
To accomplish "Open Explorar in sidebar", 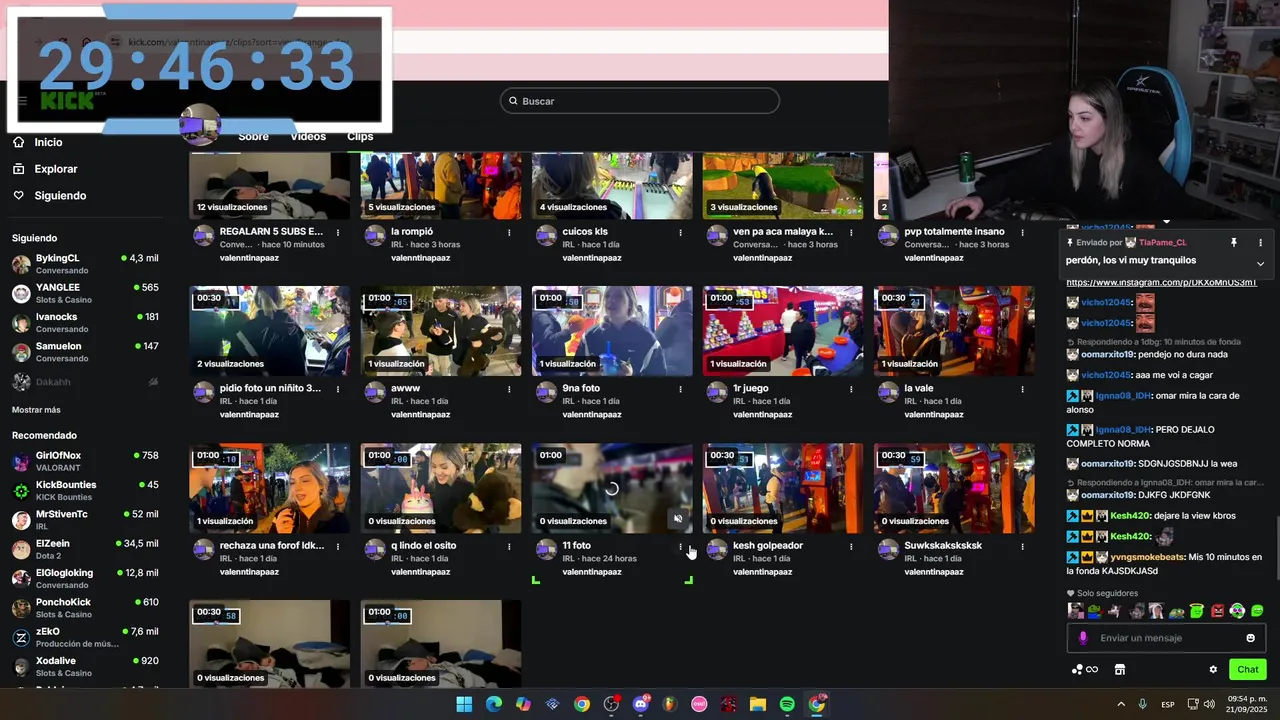I will coord(55,169).
